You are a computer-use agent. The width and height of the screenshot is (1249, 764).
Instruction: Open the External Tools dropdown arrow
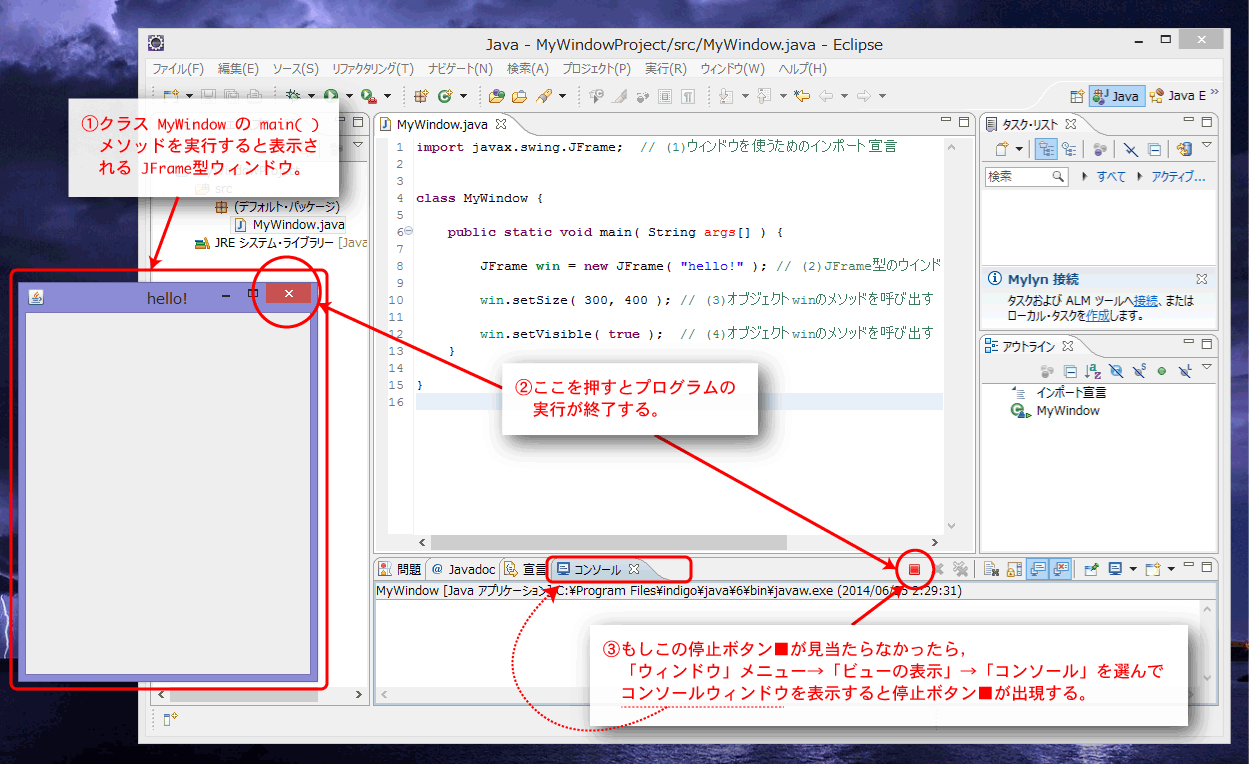coord(386,96)
